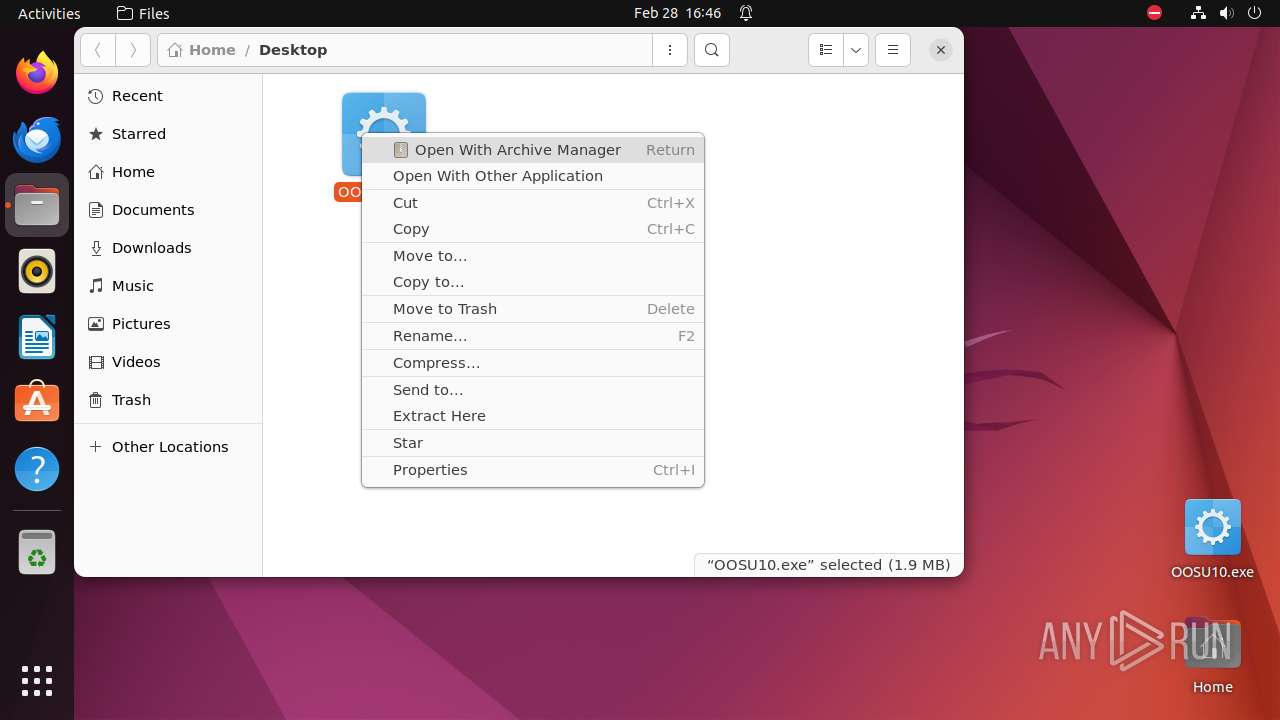1280x720 pixels.
Task: Choose Open With Archive Manager
Action: 533,150
